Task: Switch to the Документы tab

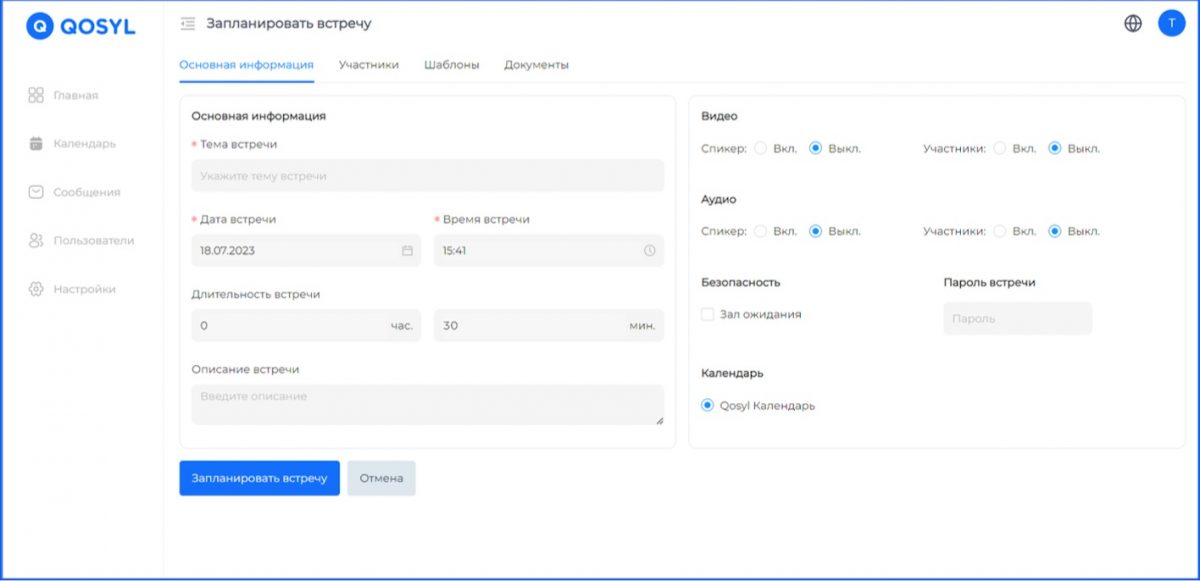Action: [536, 65]
